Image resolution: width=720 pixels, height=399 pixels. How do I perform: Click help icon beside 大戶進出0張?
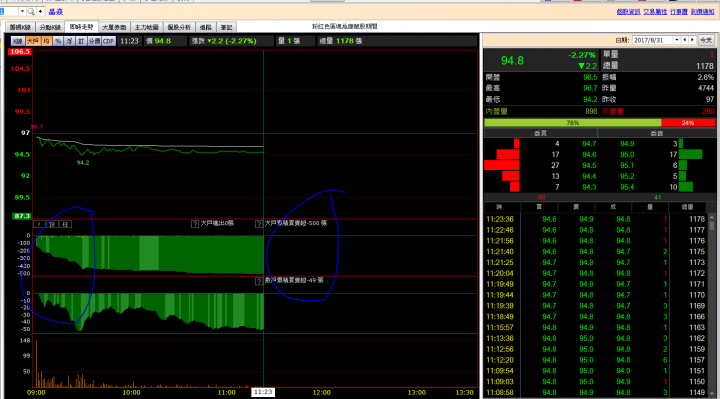(x=195, y=224)
